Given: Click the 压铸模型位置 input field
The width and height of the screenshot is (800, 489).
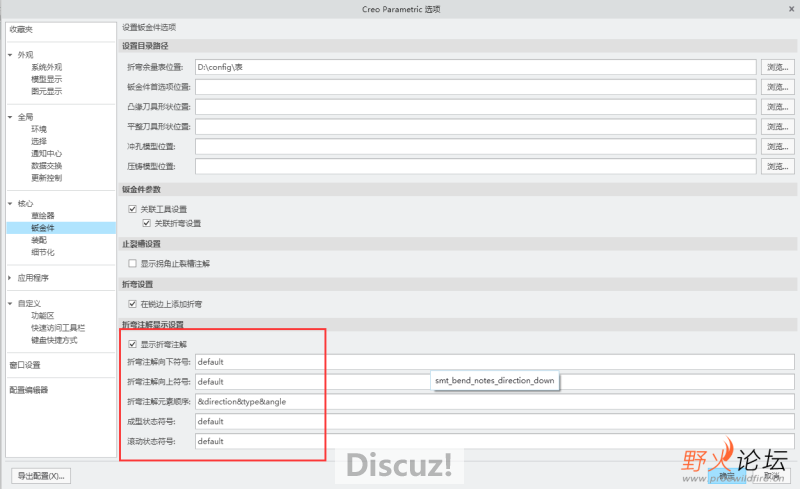Looking at the screenshot, I should pos(476,166).
